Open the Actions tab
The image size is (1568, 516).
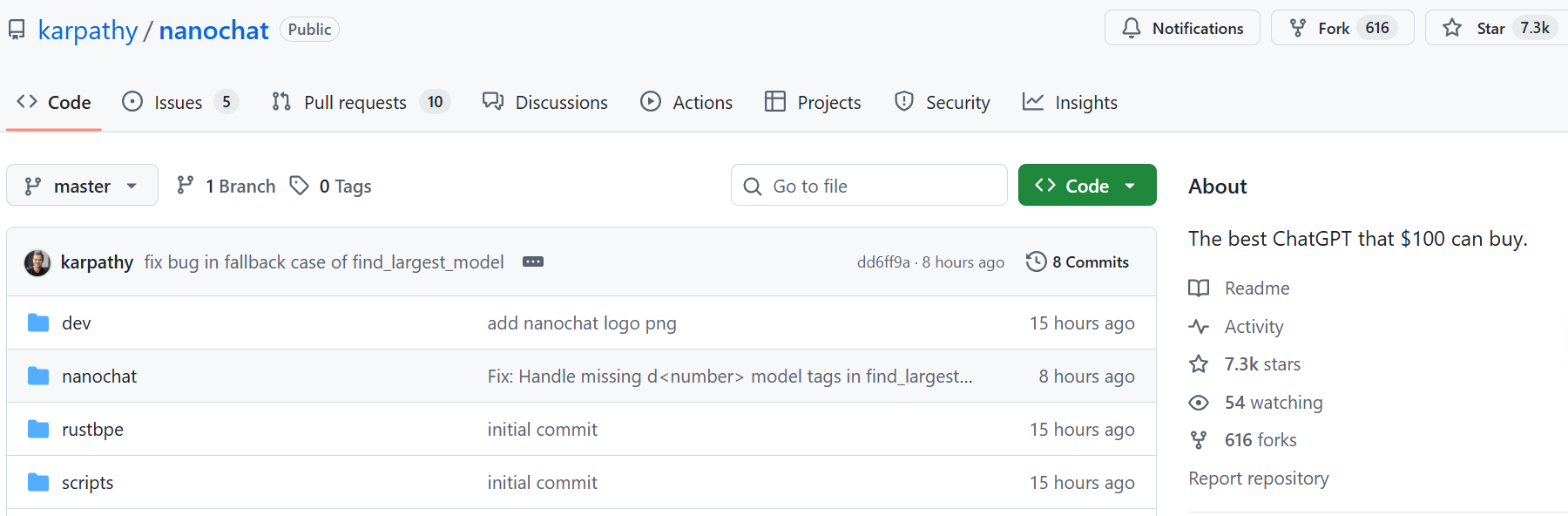click(686, 103)
